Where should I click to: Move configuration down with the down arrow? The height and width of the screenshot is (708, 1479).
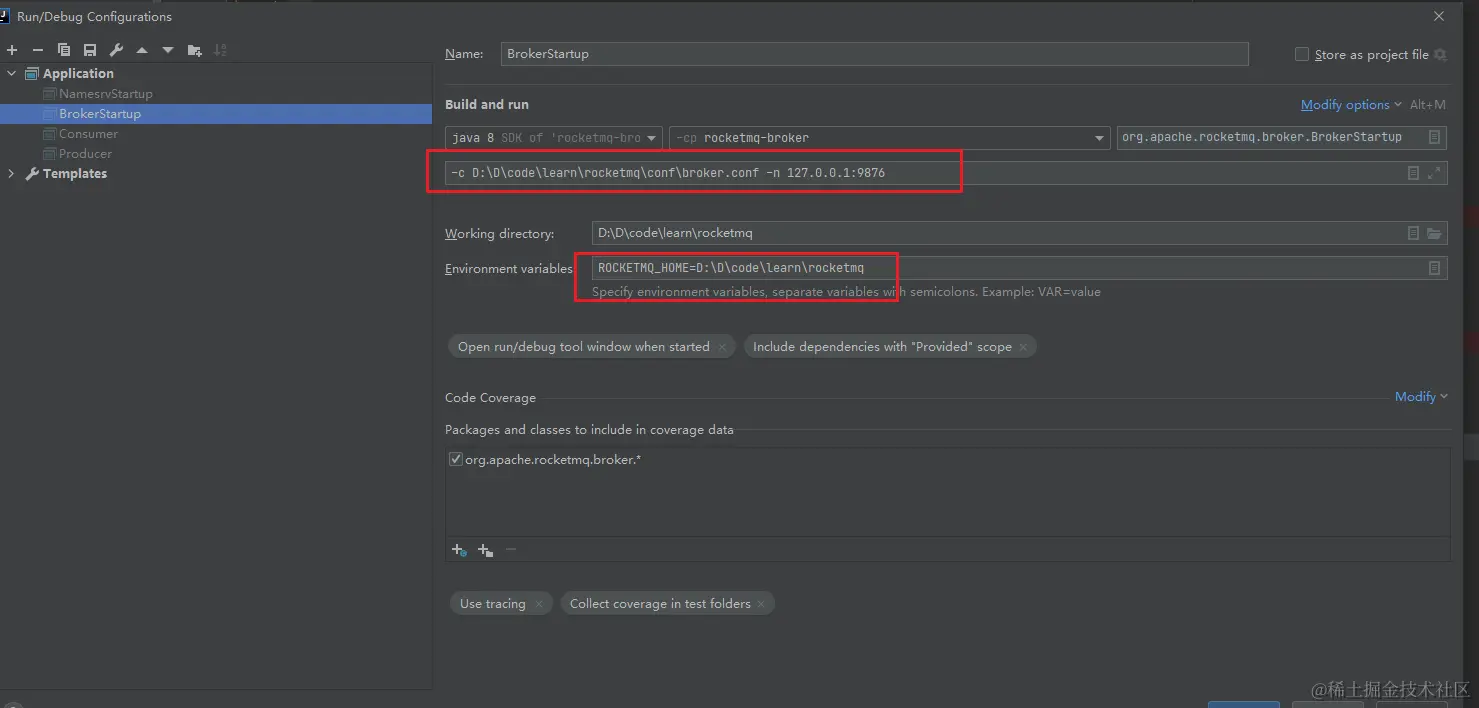[x=168, y=50]
